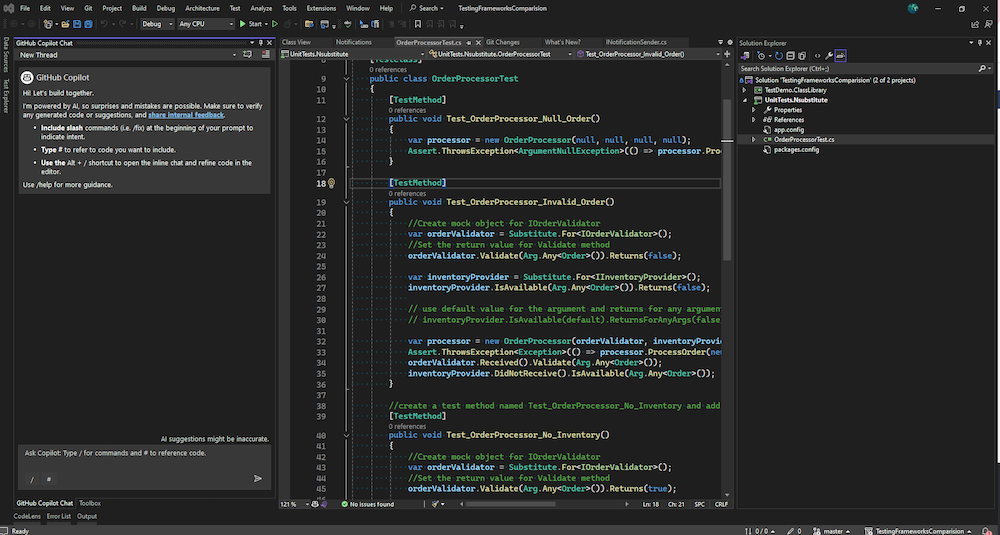Image resolution: width=1000 pixels, height=535 pixels.
Task: Open the Solution Explorer properties wrench icon
Action: [829, 55]
